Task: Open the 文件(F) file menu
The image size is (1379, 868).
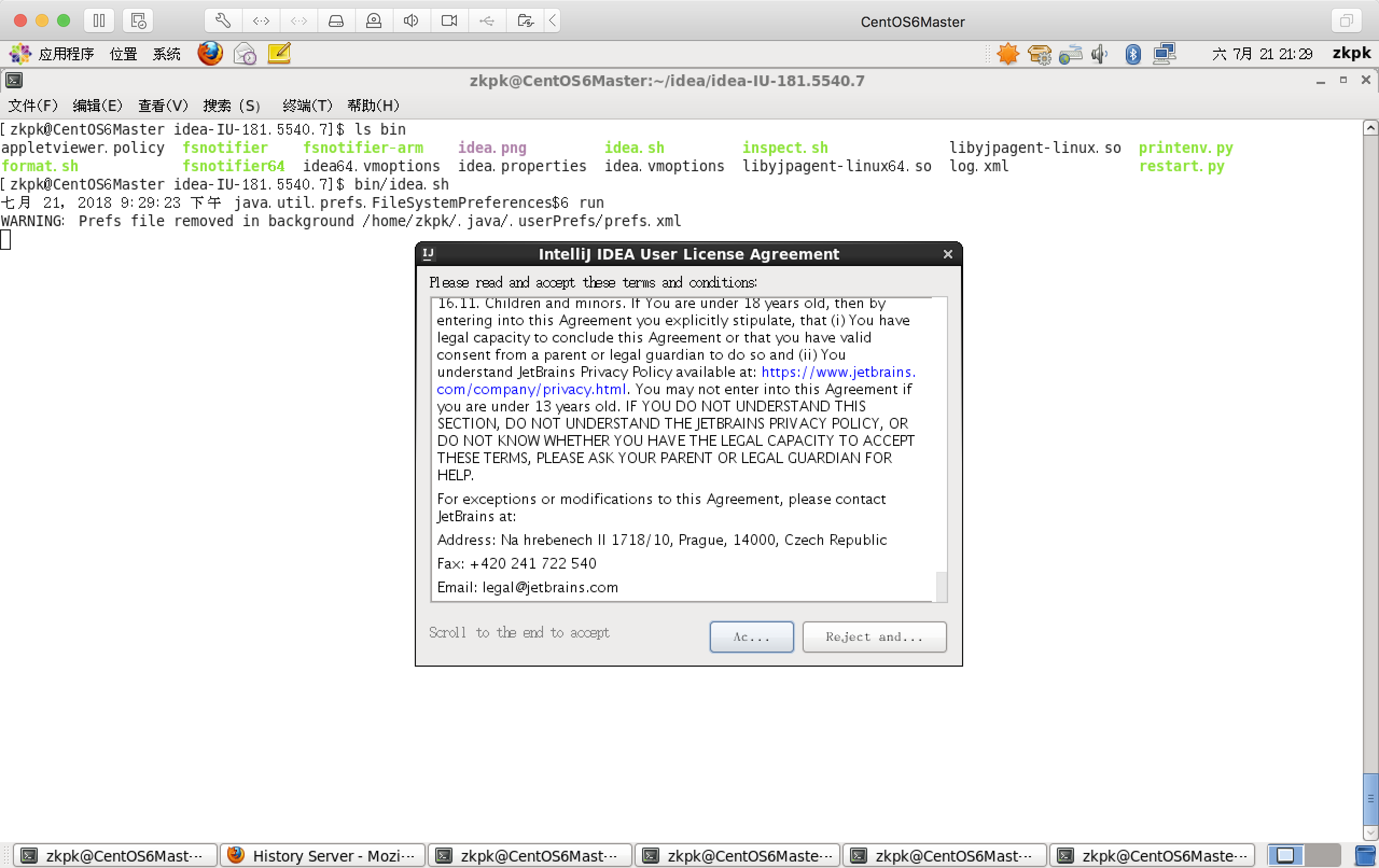Action: pyautogui.click(x=33, y=106)
